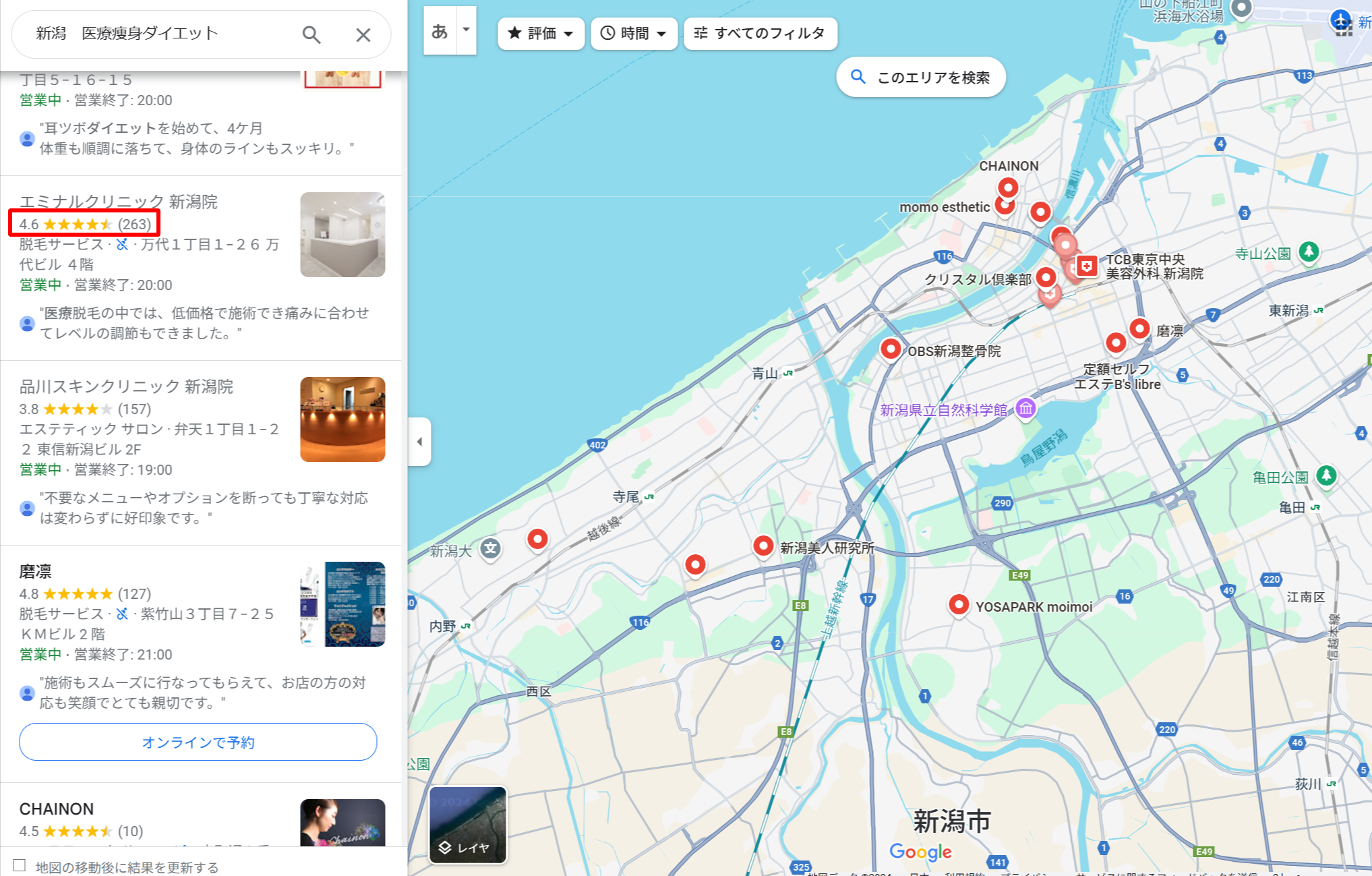The width and height of the screenshot is (1372, 876).
Task: Click airport icon at top right
Action: pyautogui.click(x=1341, y=20)
